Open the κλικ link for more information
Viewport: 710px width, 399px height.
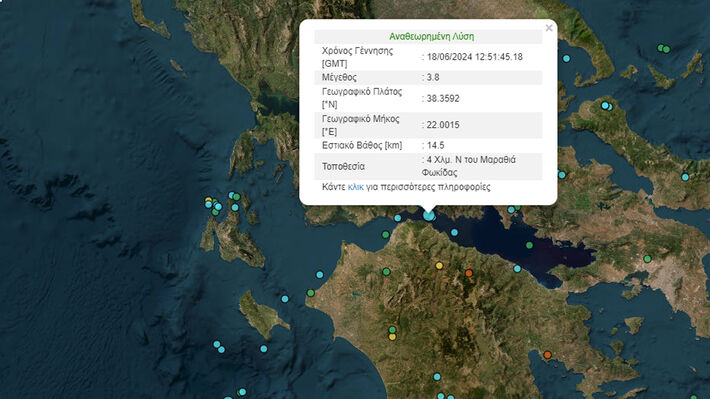tap(355, 187)
